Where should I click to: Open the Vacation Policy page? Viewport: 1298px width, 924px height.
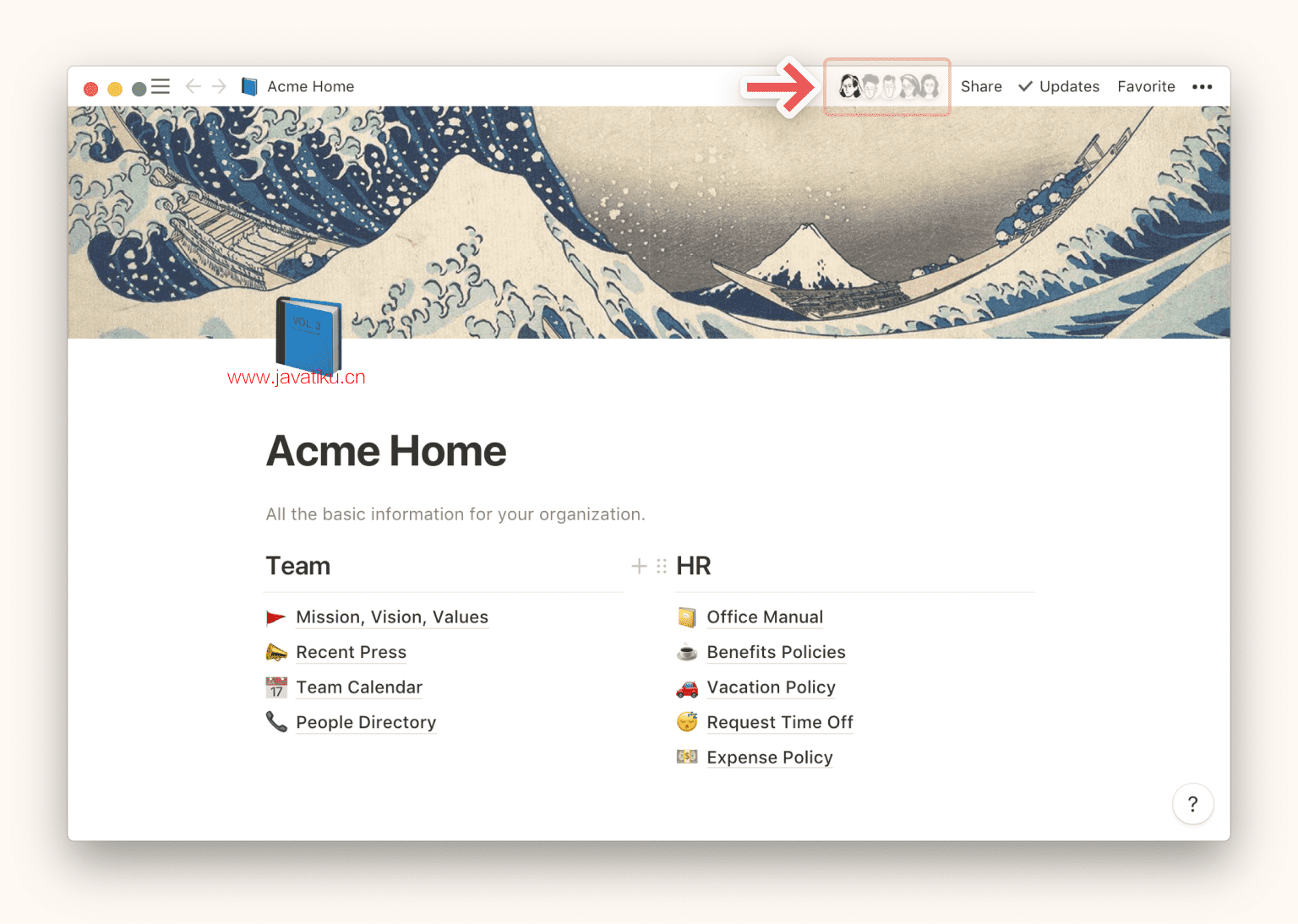(771, 688)
